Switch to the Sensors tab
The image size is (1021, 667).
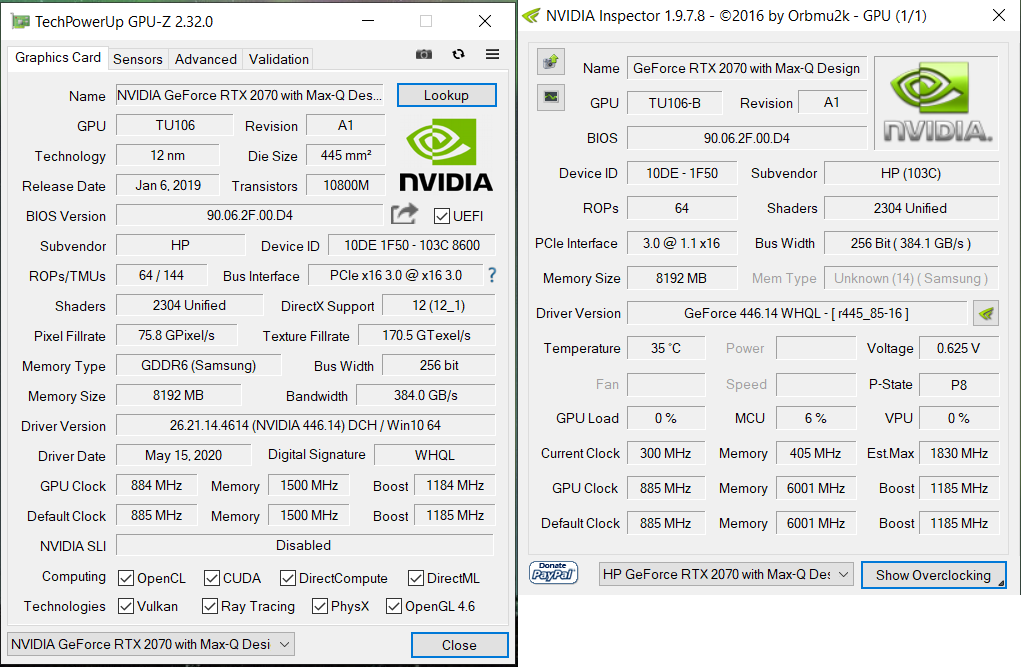click(138, 59)
